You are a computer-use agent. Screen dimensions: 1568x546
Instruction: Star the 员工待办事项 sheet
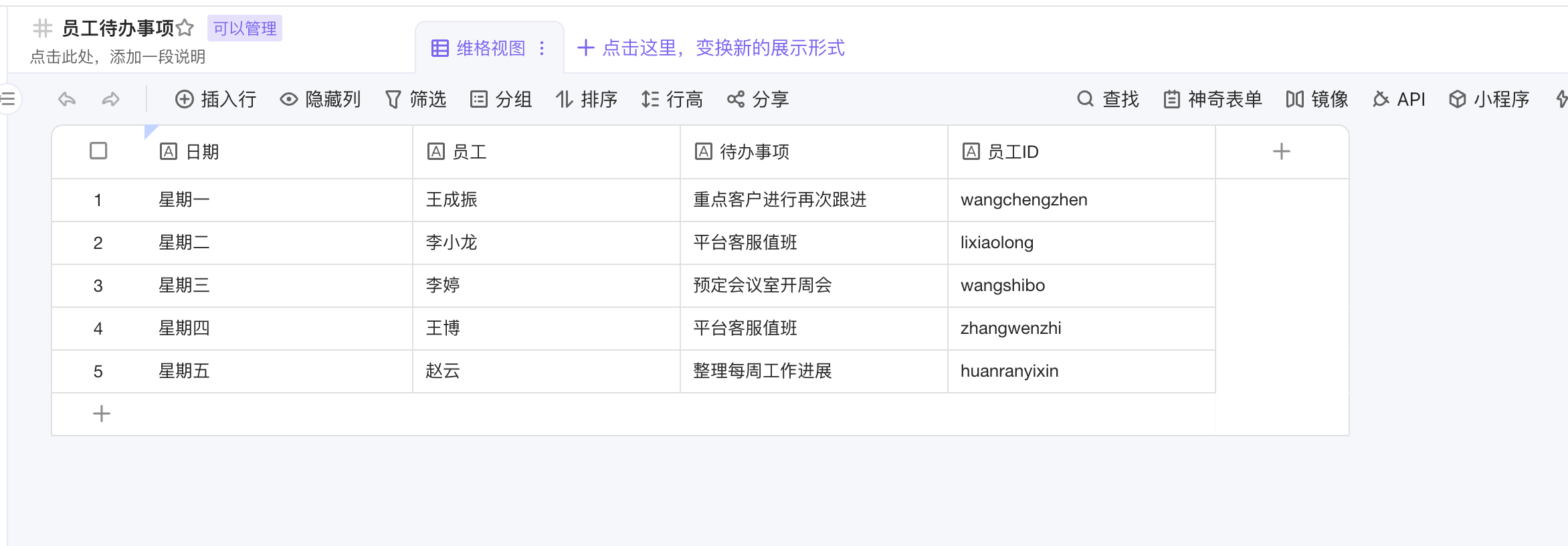click(185, 28)
